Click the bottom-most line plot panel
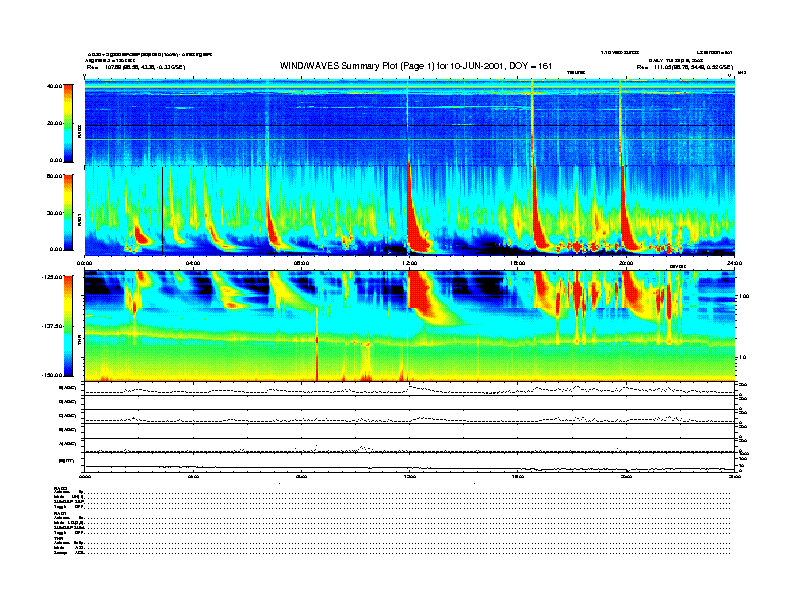The image size is (792, 612). (x=409, y=462)
